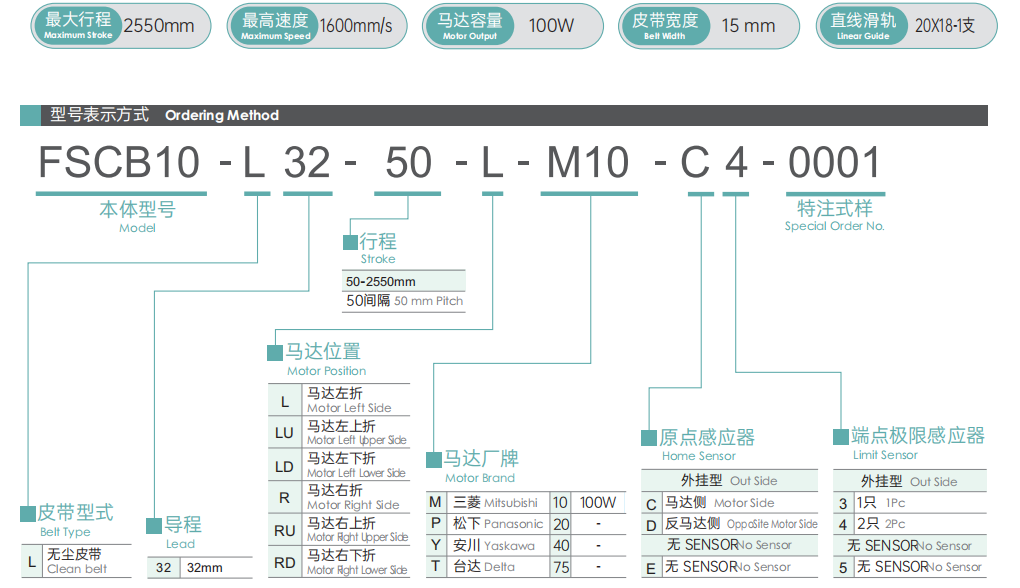Click the teal square beside Limit Sensor

tap(842, 437)
